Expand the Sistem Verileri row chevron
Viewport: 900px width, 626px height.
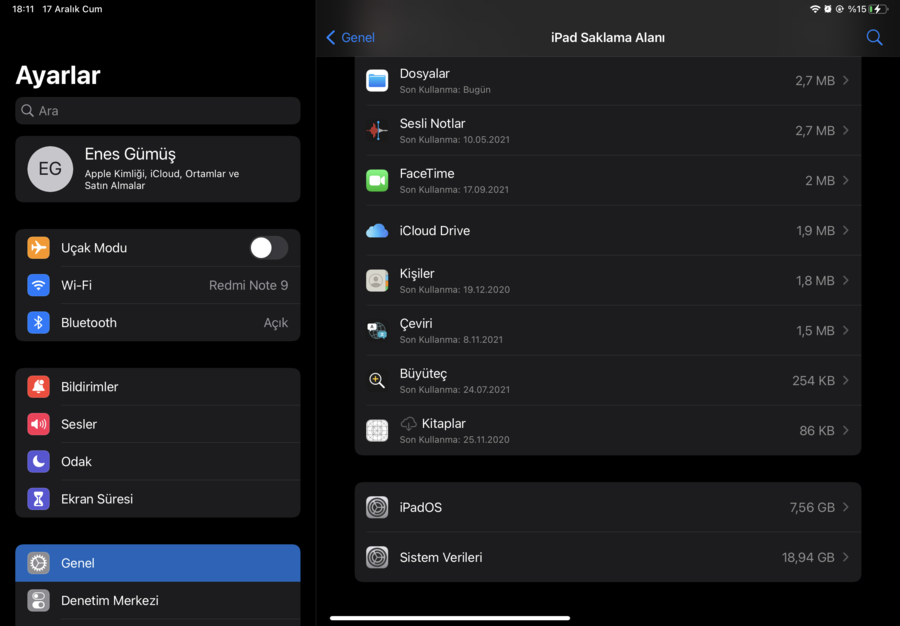pos(846,557)
